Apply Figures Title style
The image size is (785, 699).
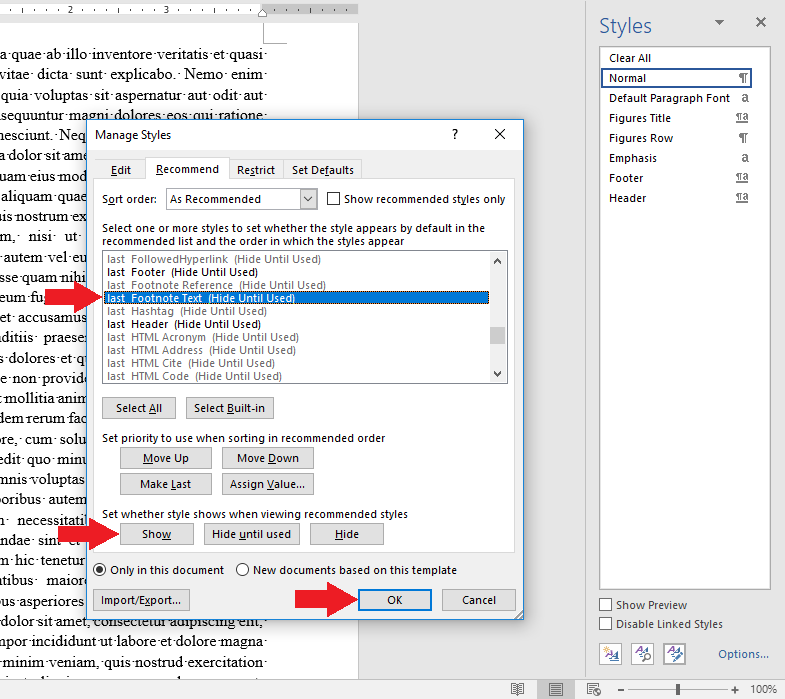(676, 118)
